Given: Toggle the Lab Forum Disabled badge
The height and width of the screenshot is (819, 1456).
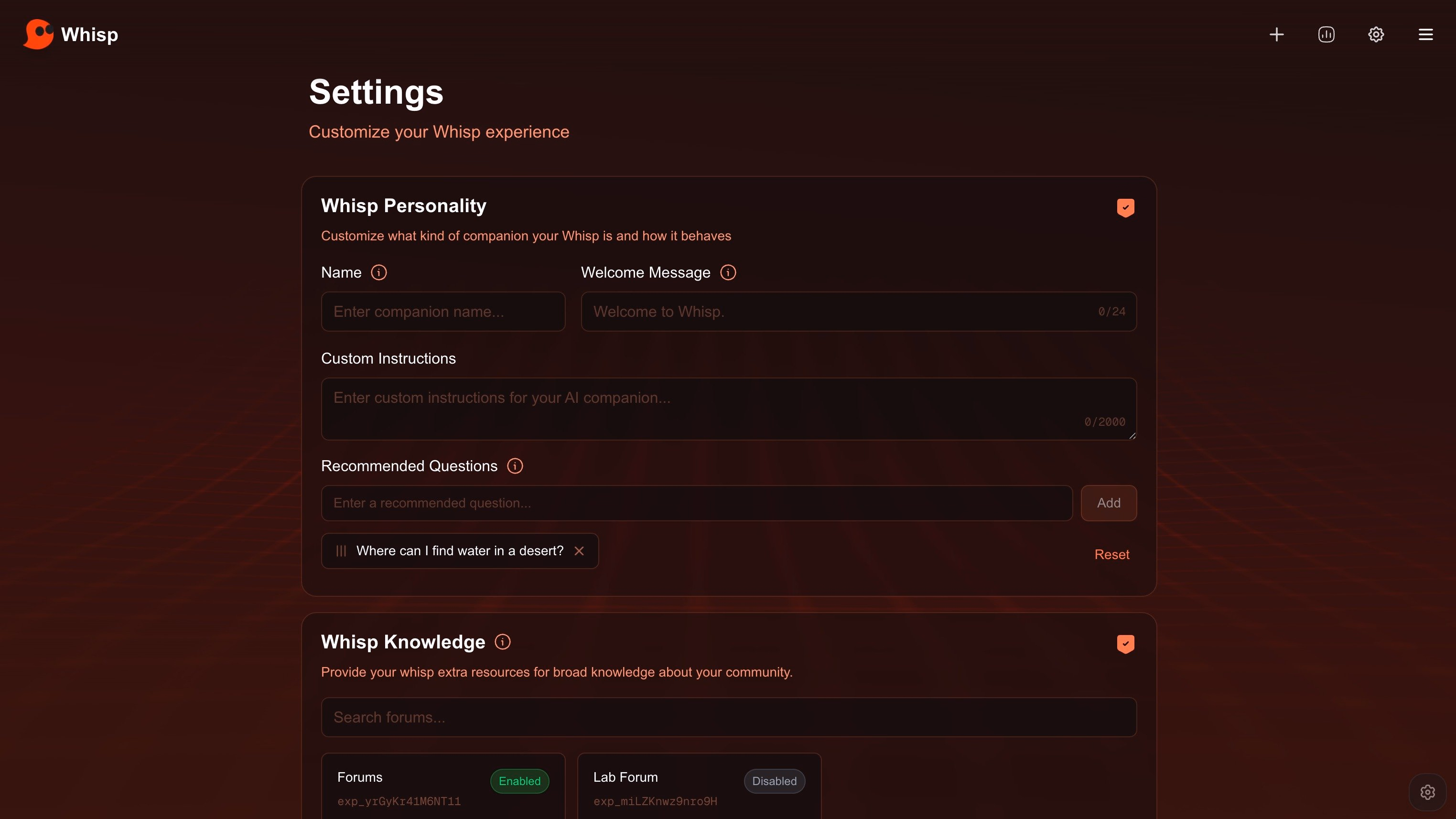Looking at the screenshot, I should click(774, 781).
